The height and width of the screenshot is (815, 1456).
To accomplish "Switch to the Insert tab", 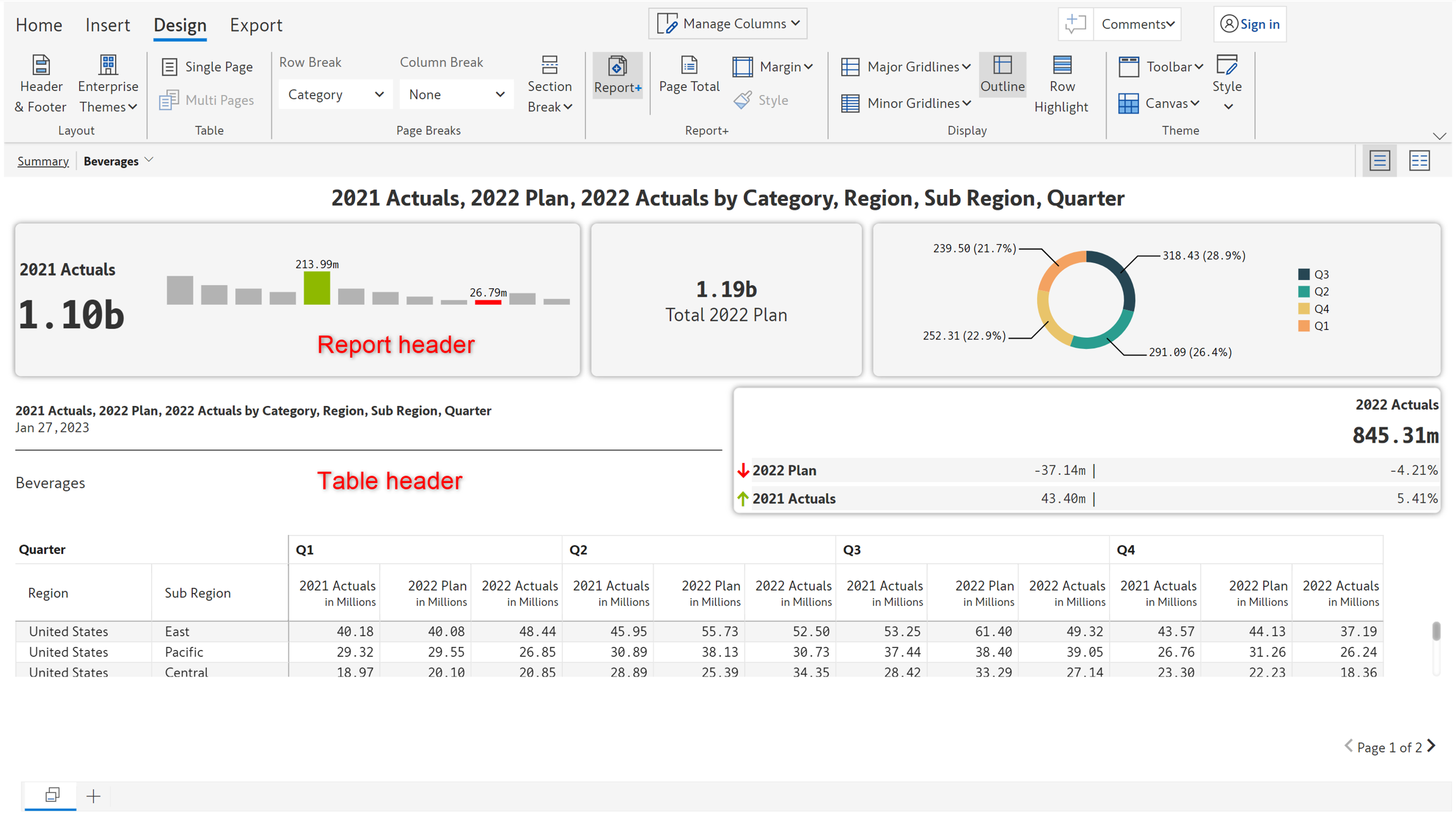I will 107,25.
